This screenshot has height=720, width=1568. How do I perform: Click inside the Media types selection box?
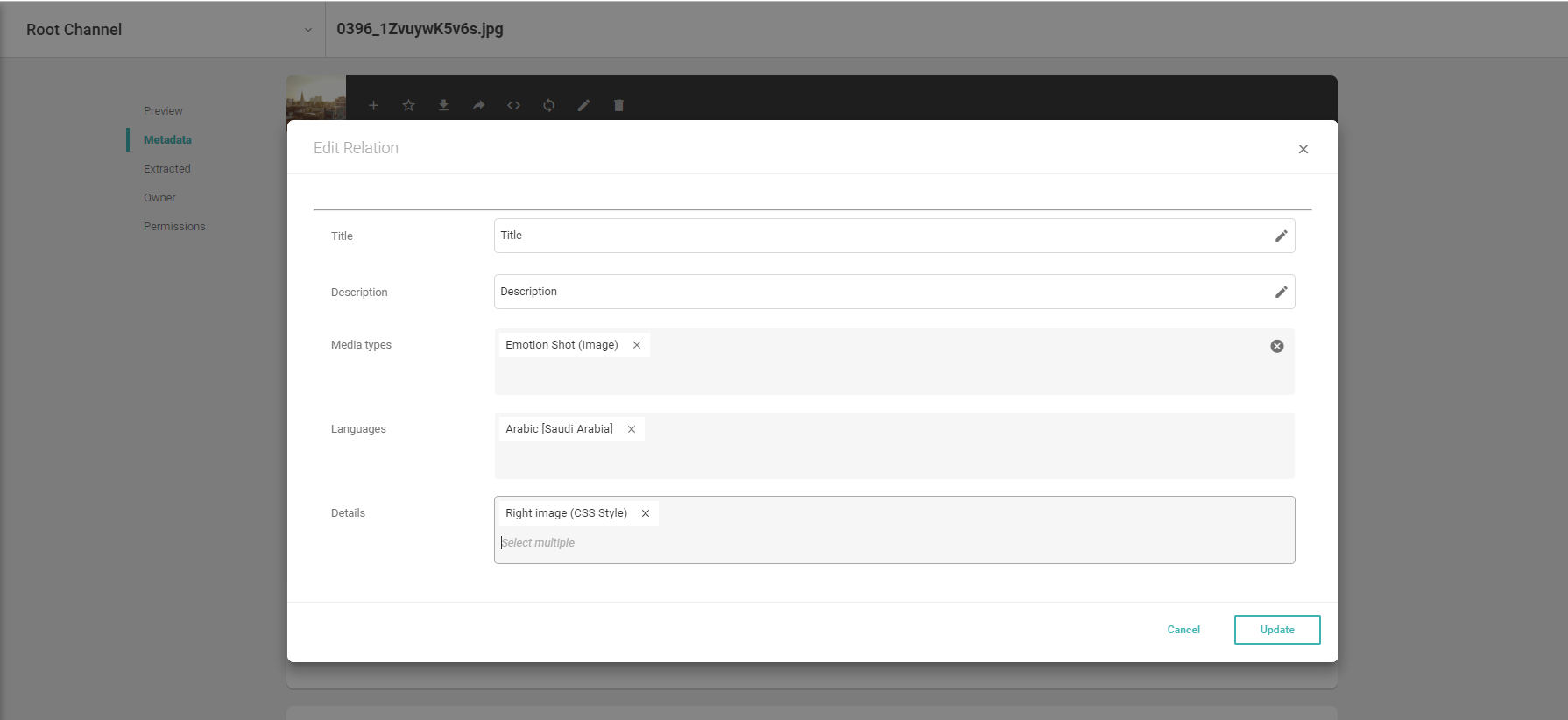894,362
